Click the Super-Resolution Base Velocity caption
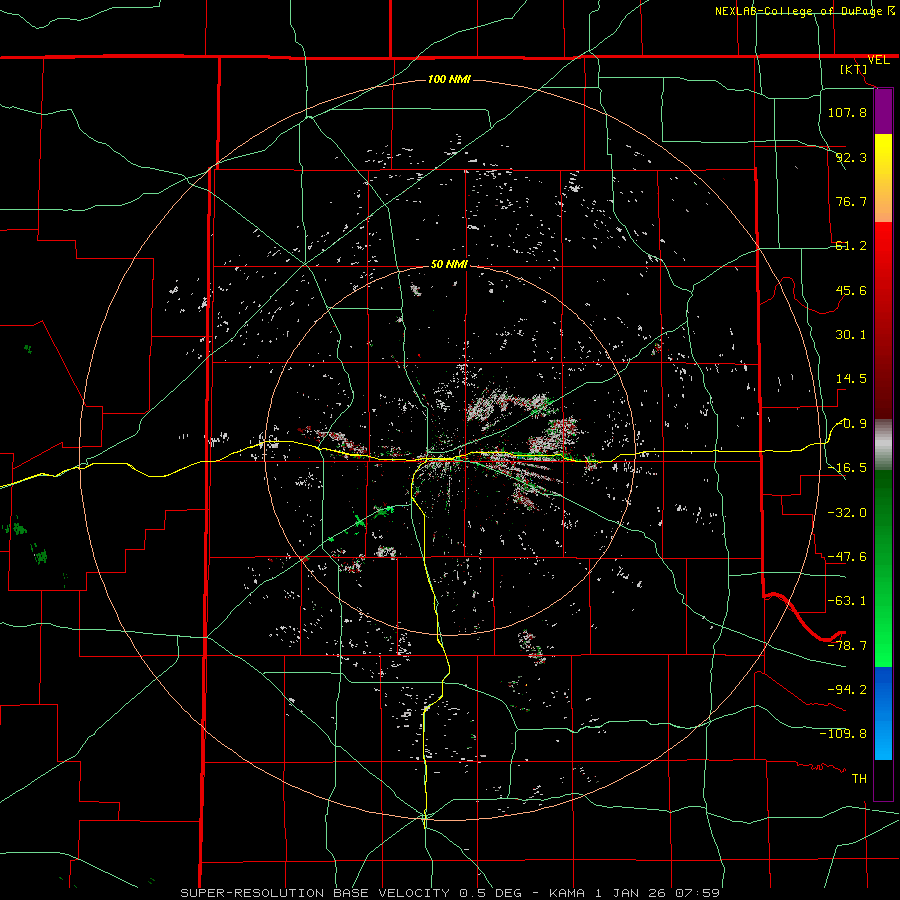900x900 pixels. click(x=450, y=893)
